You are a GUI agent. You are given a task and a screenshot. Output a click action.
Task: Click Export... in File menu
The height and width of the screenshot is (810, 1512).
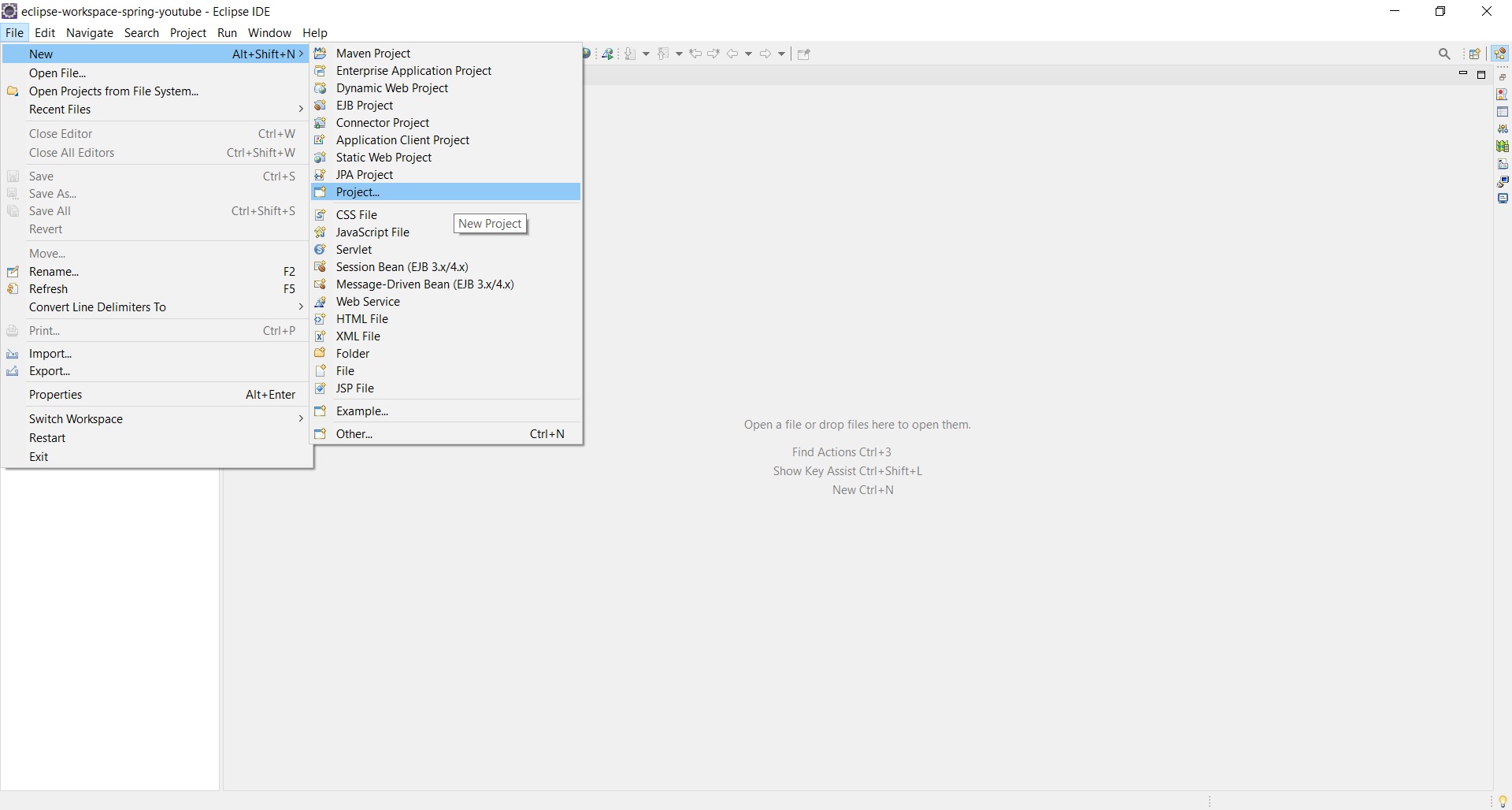pos(156,370)
